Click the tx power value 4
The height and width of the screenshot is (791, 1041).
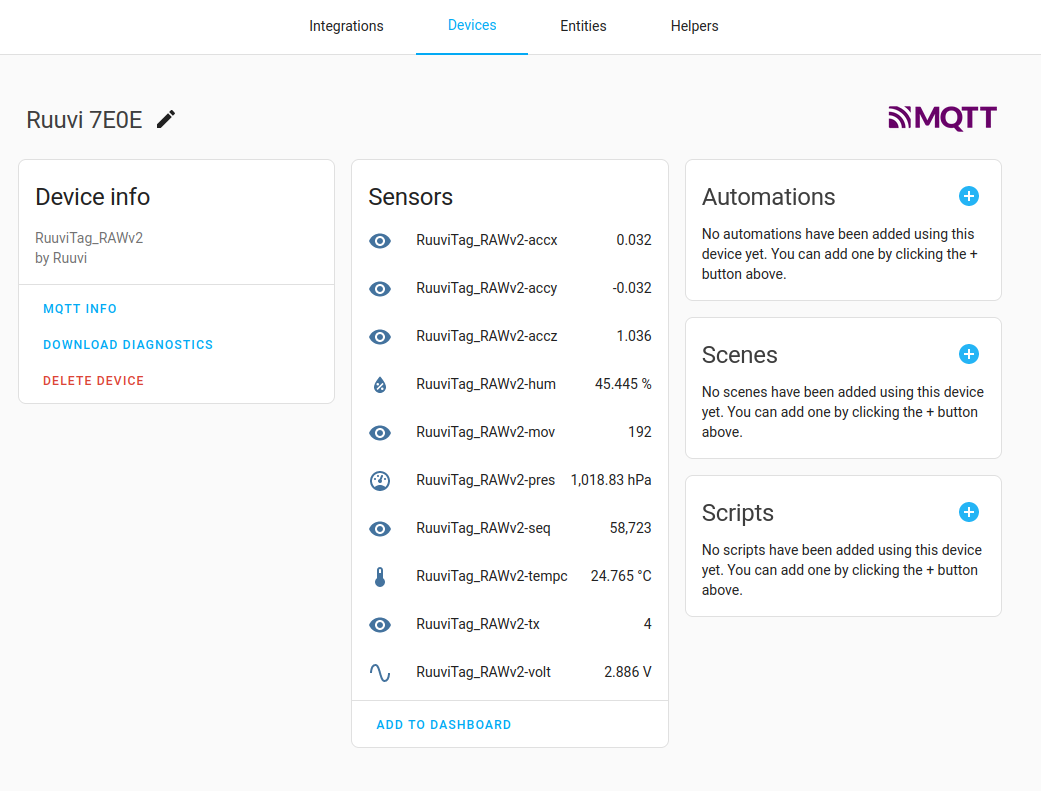(x=647, y=624)
